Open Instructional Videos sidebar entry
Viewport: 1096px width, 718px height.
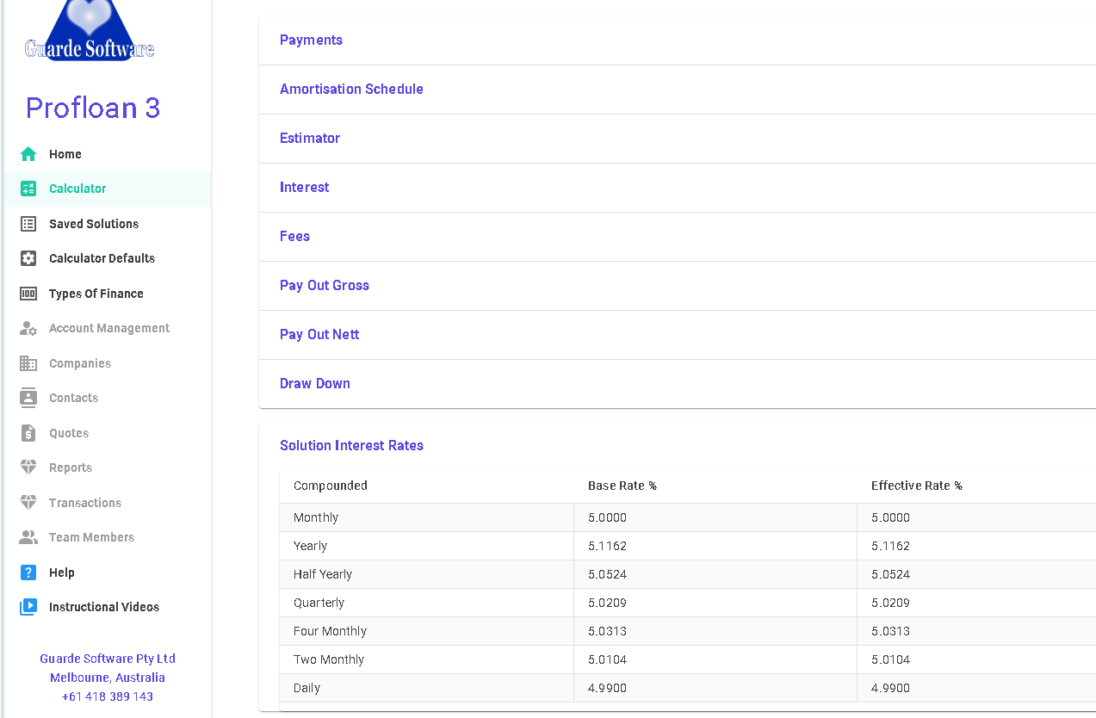pyautogui.click(x=104, y=607)
